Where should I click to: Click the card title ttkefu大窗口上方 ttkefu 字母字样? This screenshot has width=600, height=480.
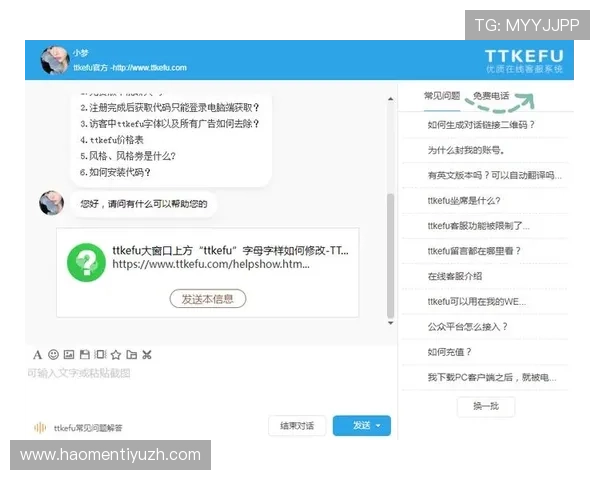[x=230, y=251]
